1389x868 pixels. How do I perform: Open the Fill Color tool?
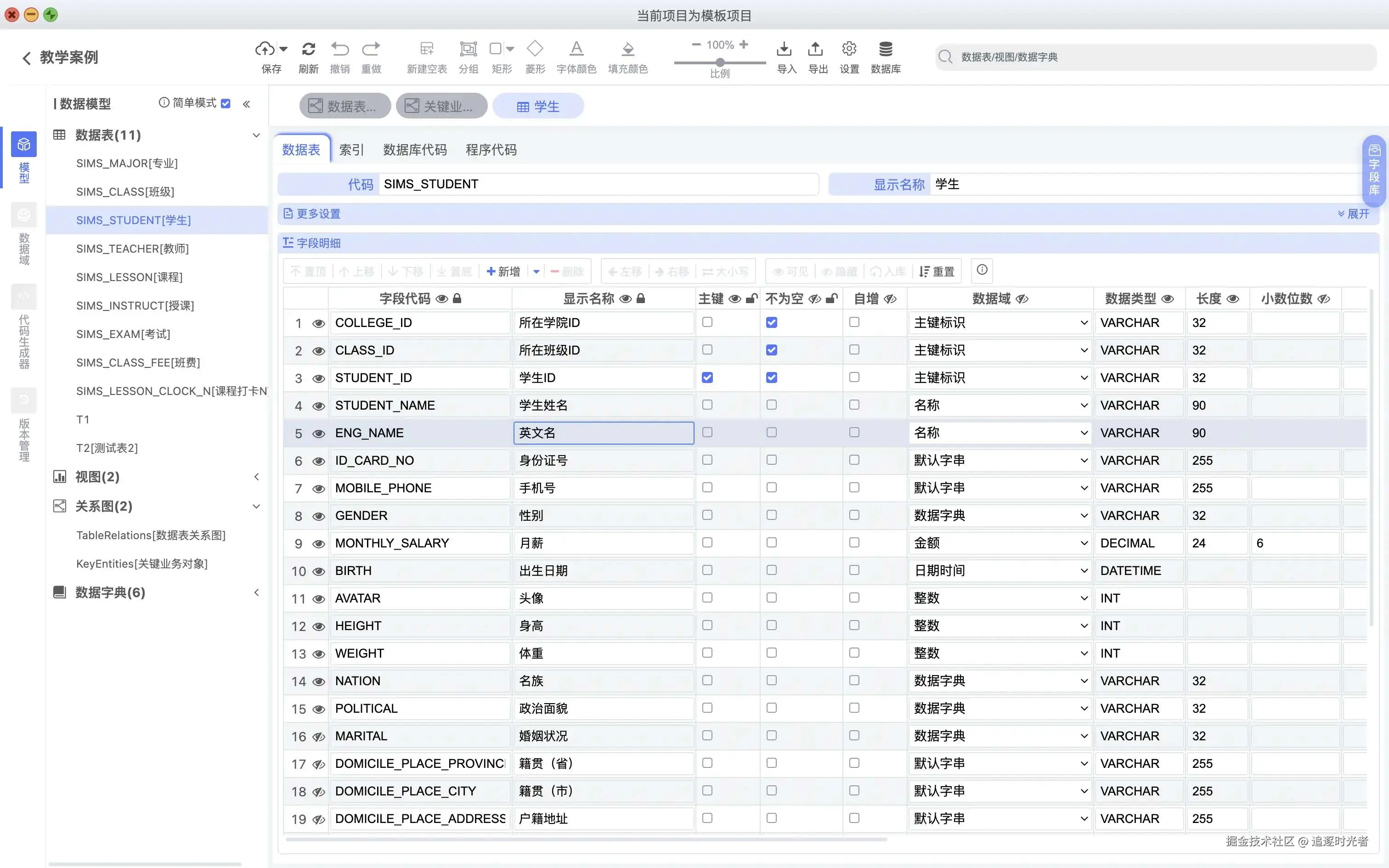(x=628, y=50)
